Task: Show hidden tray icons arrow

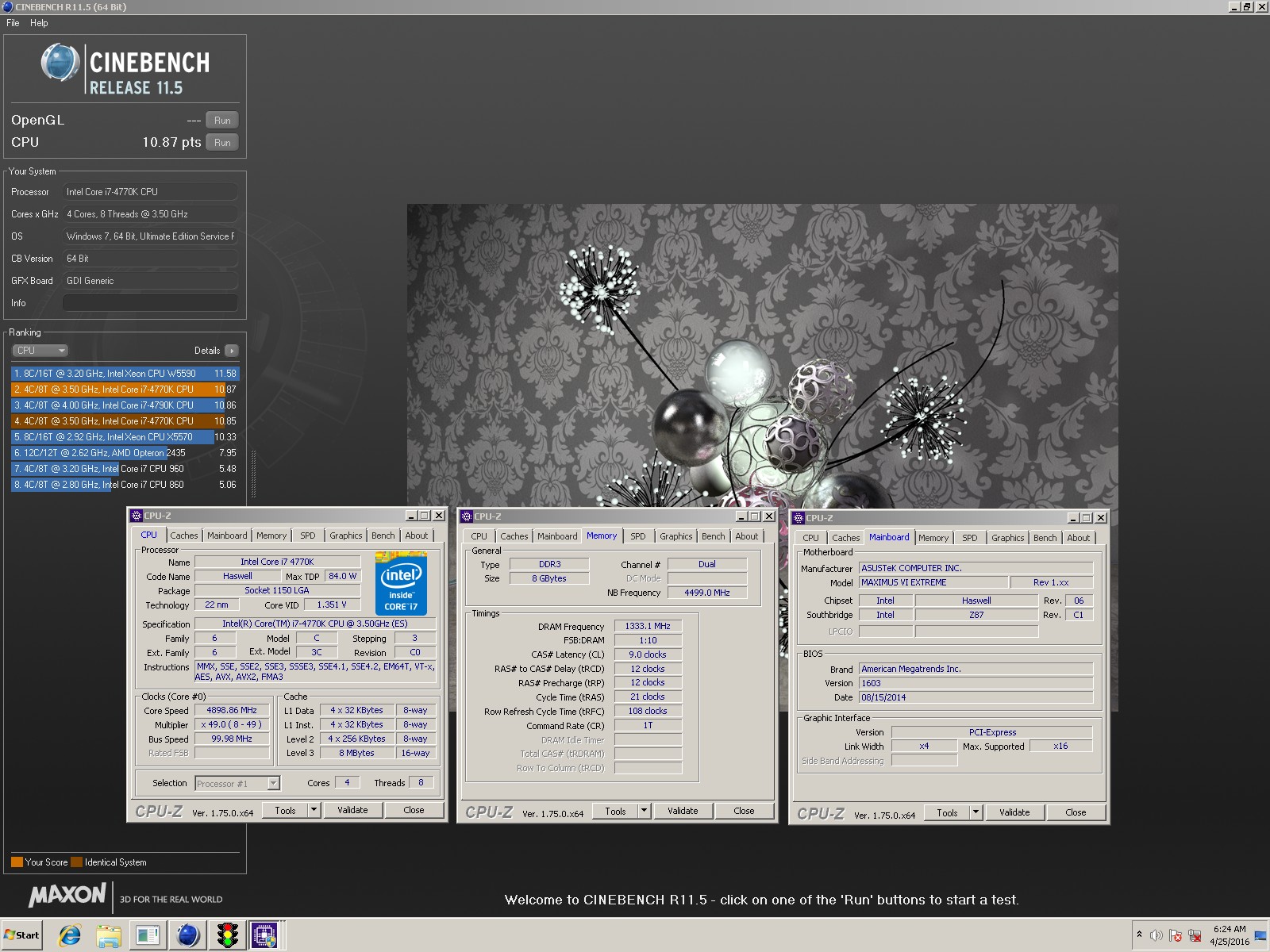Action: tap(1139, 935)
